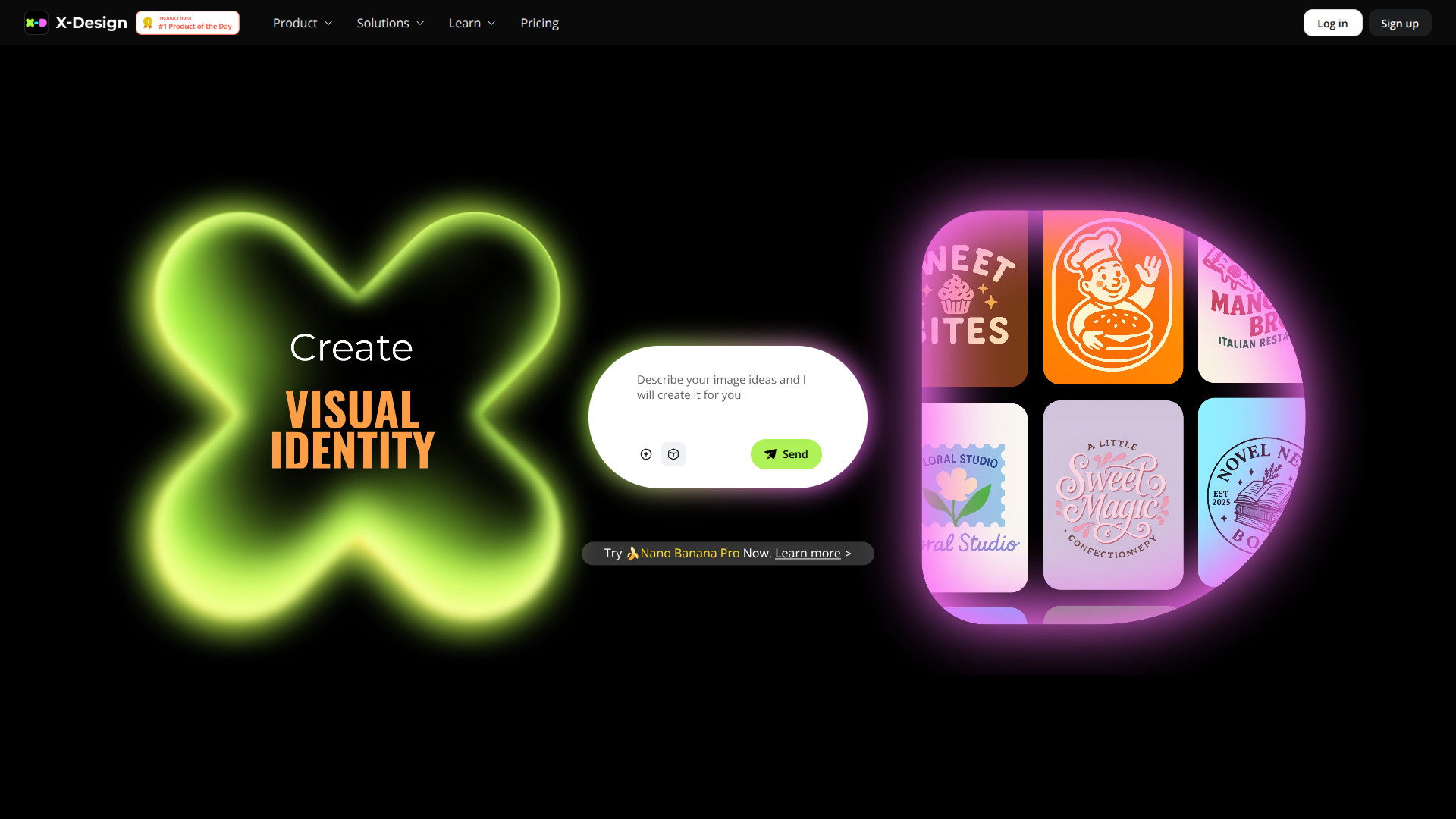
Task: Click the plus-circle add attachment icon
Action: point(646,454)
